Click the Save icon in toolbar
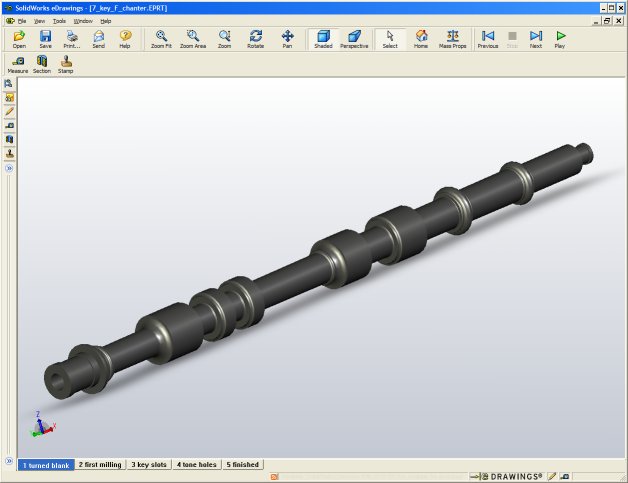 tap(45, 38)
